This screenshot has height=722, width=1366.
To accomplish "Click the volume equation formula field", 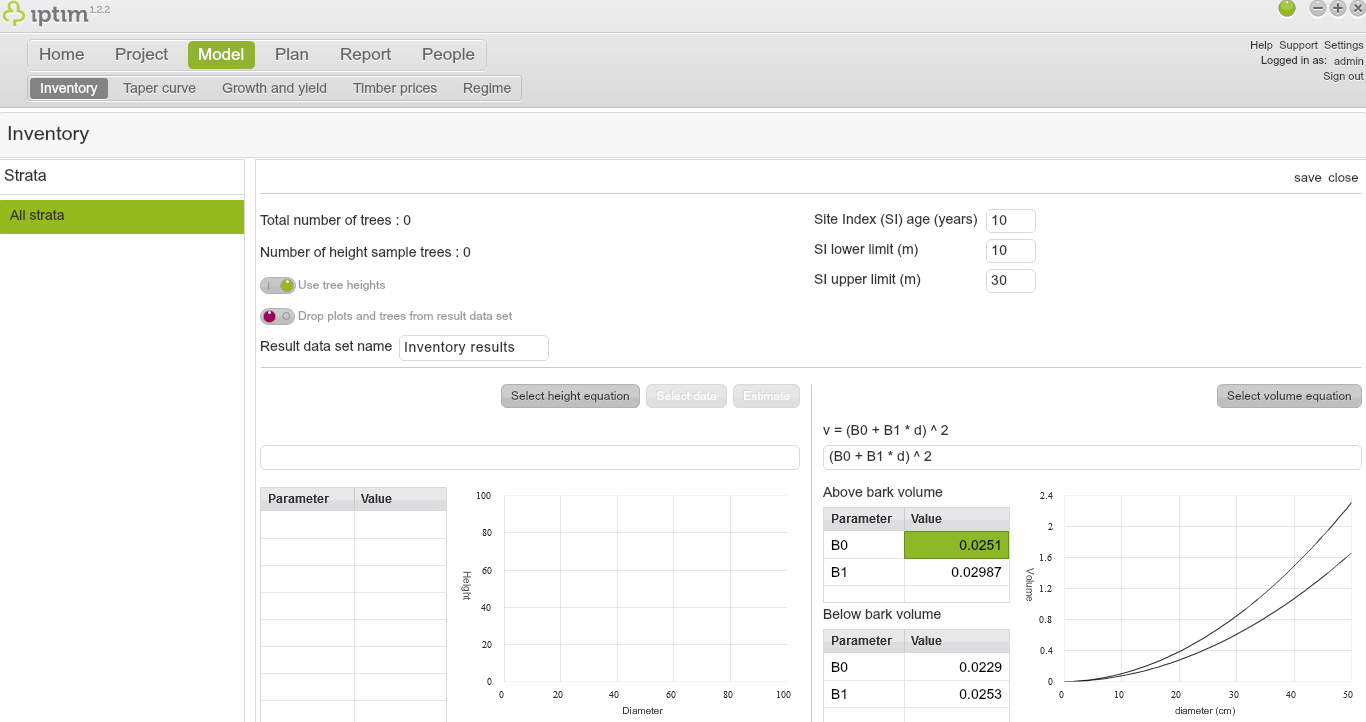I will click(1091, 457).
